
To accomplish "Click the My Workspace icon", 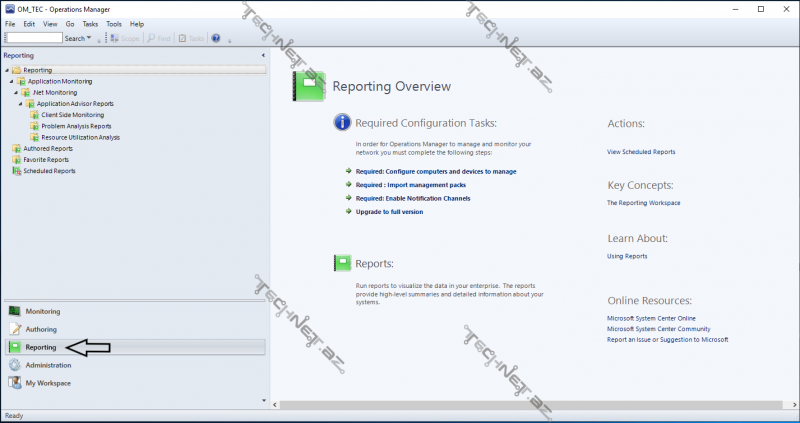I will (x=15, y=383).
